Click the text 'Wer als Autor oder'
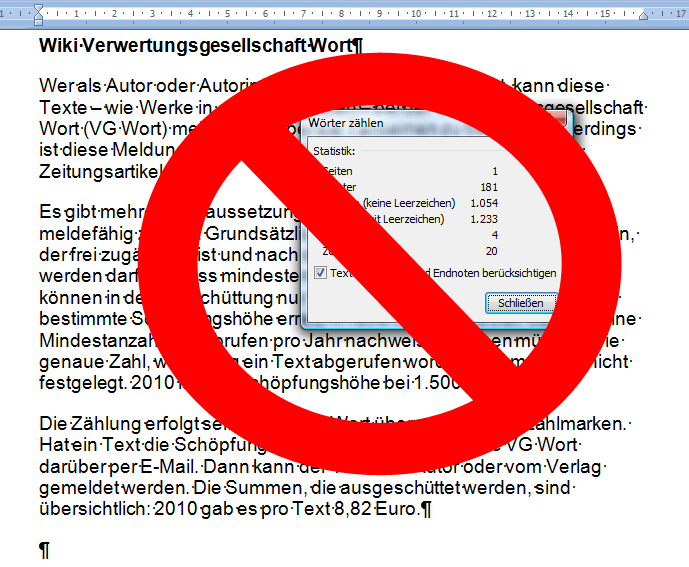This screenshot has width=689, height=567. (x=117, y=85)
